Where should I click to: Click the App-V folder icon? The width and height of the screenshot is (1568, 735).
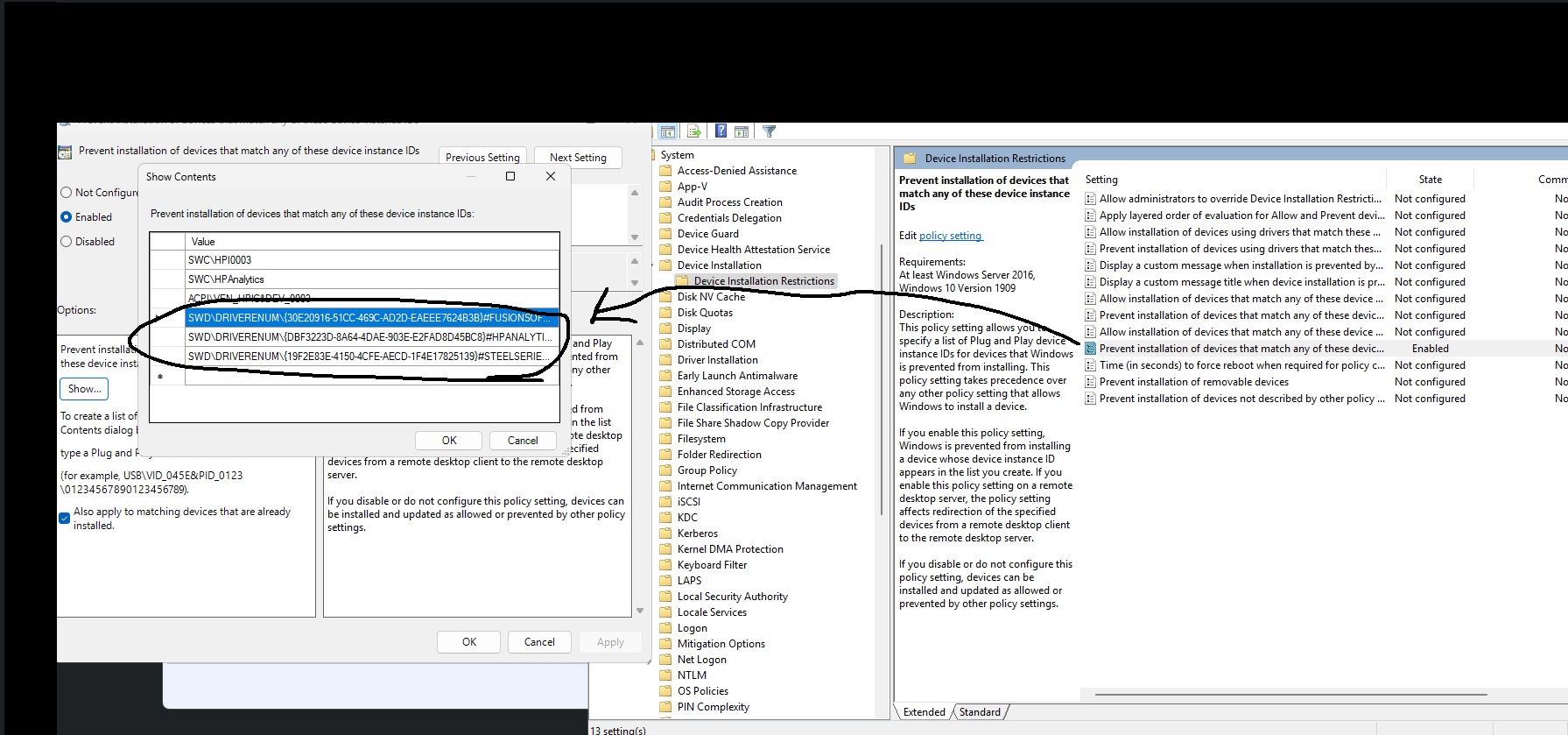(665, 187)
